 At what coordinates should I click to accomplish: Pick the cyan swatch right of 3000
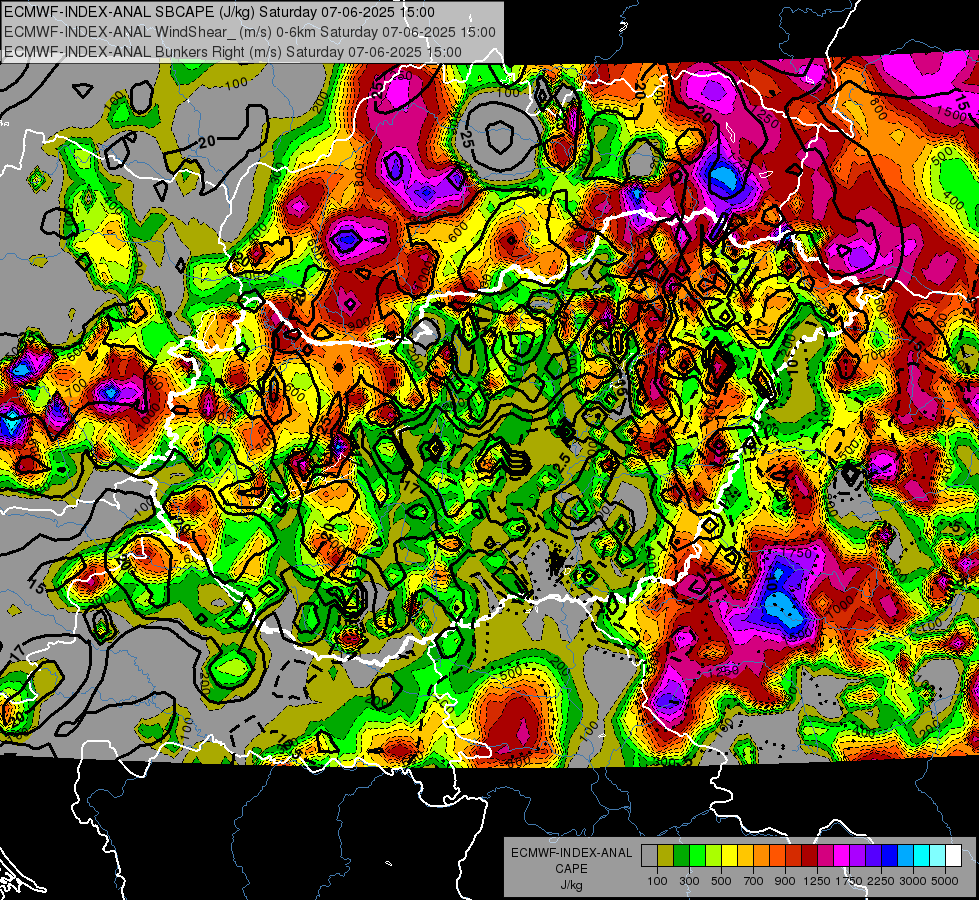(x=922, y=856)
